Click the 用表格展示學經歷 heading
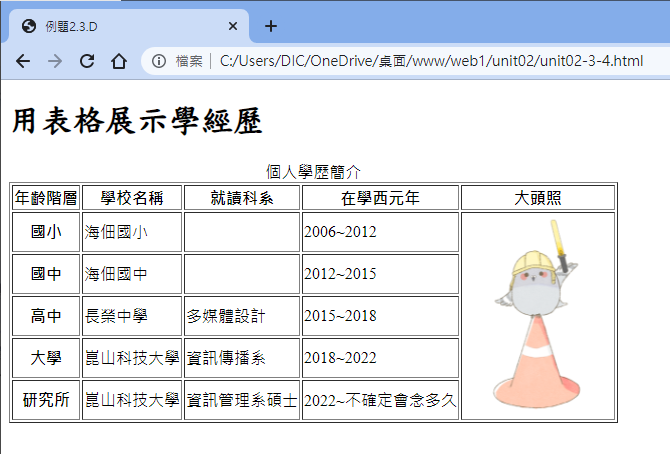The height and width of the screenshot is (454, 670). coord(137,122)
